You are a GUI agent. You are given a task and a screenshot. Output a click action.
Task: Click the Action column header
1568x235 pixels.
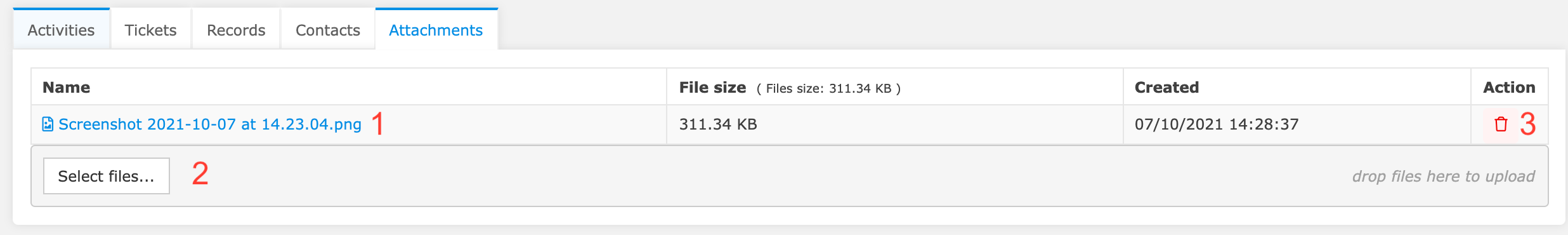click(x=1509, y=87)
